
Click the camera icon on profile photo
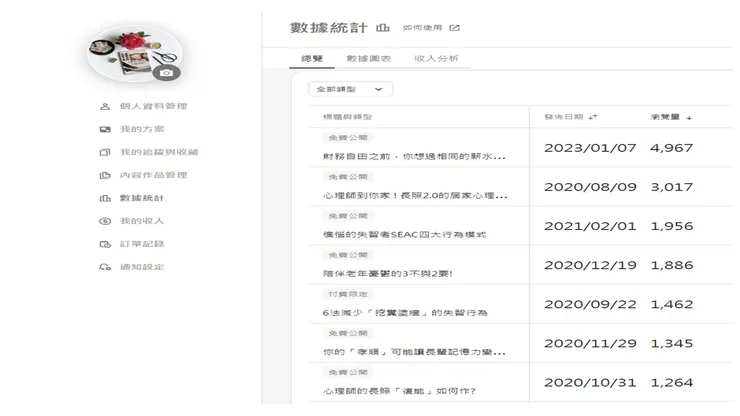pos(166,73)
